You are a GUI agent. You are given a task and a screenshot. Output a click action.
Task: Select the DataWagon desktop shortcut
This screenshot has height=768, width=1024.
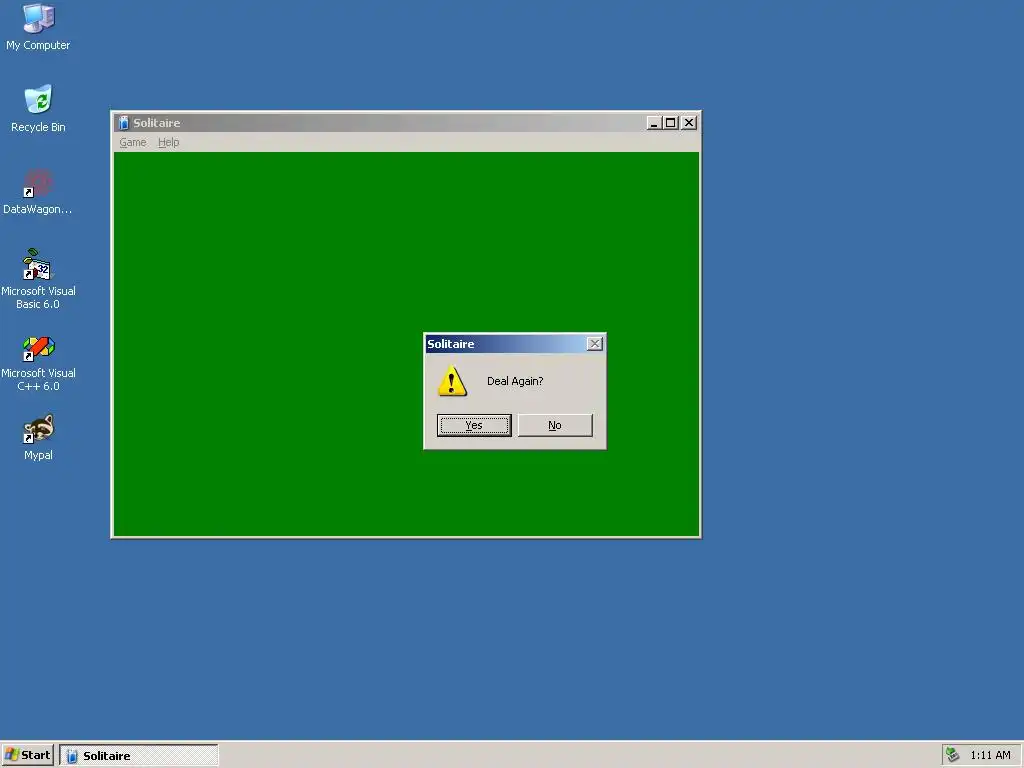pyautogui.click(x=38, y=191)
